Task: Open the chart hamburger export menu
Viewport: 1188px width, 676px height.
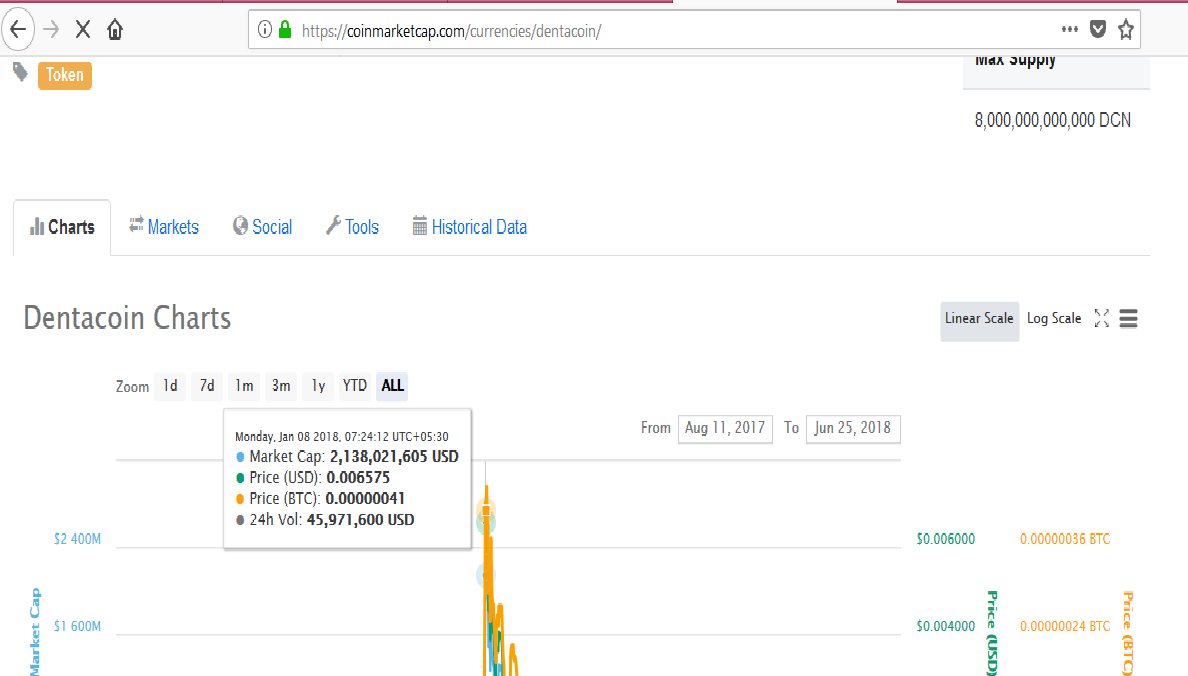Action: tap(1128, 318)
